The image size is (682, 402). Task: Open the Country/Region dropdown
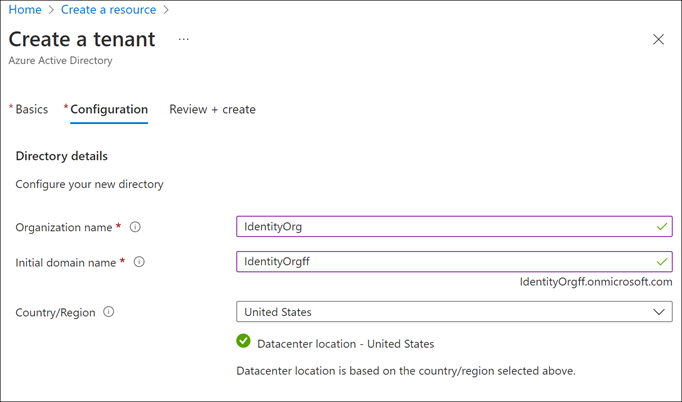(454, 312)
